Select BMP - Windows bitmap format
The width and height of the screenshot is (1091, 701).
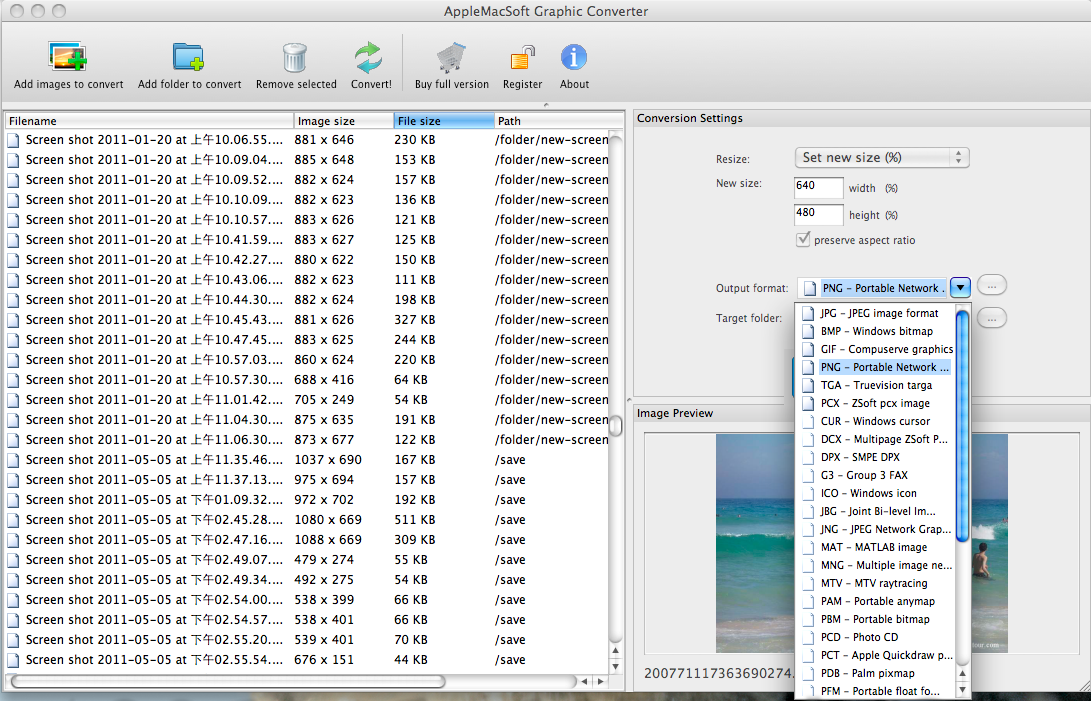point(875,331)
